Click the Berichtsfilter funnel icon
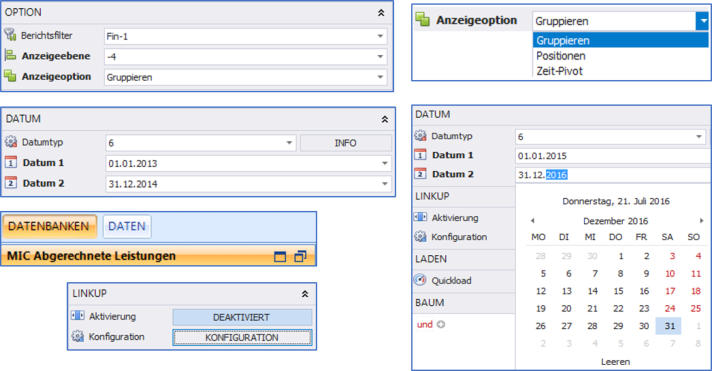 click(x=10, y=35)
